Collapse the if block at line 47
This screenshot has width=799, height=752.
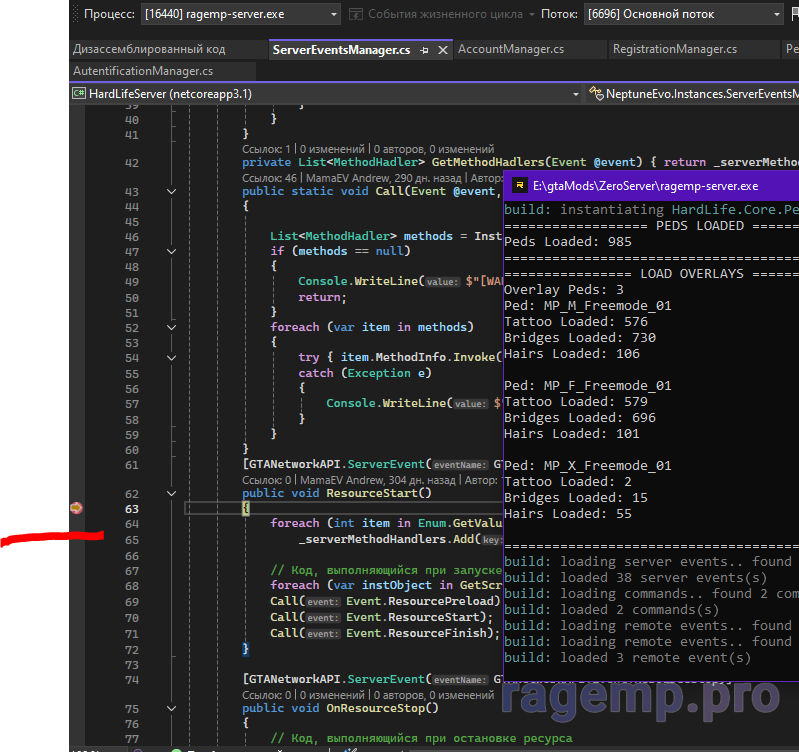coord(173,252)
